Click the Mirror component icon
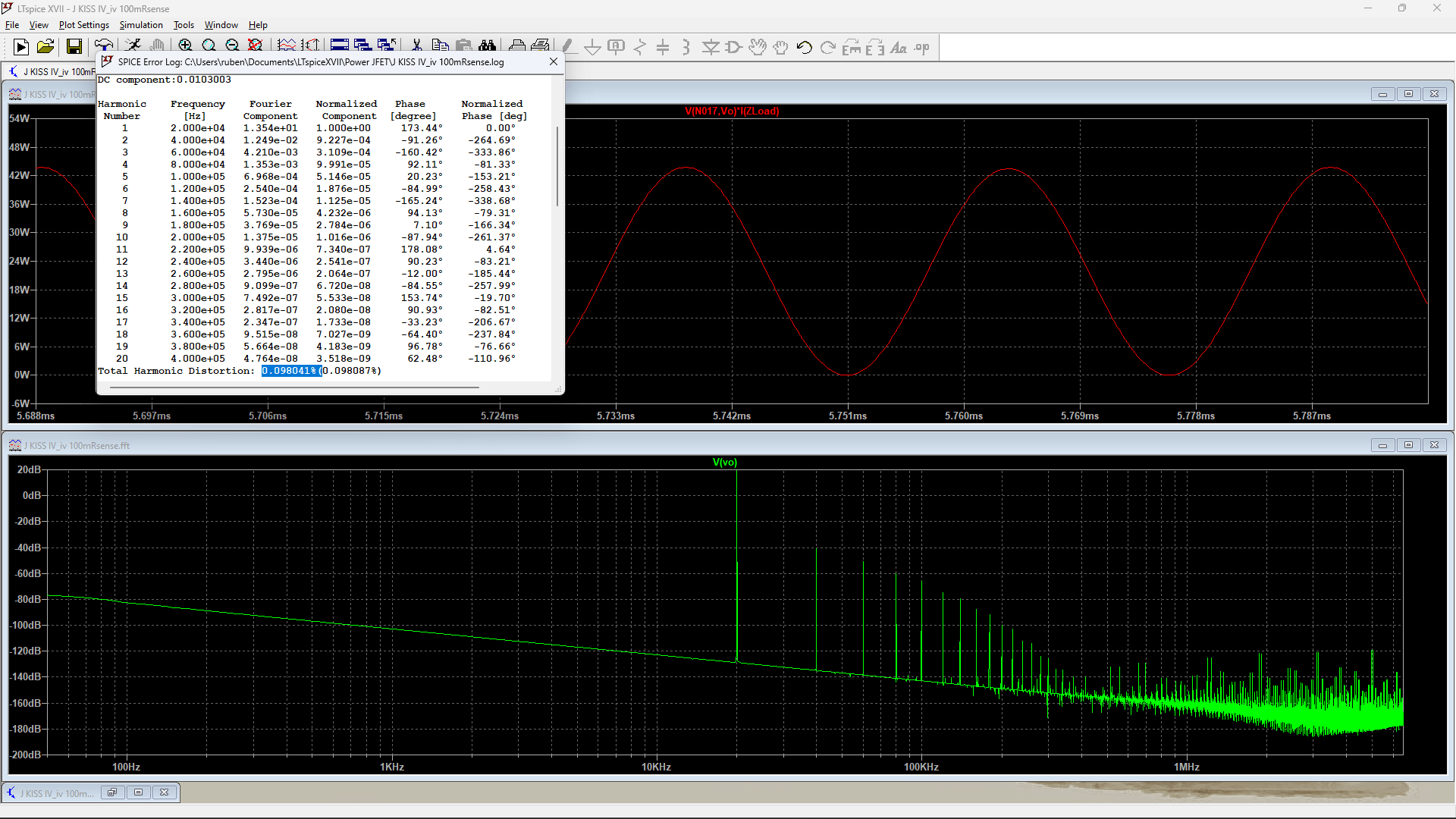Viewport: 1456px width, 819px height. pyautogui.click(x=875, y=47)
